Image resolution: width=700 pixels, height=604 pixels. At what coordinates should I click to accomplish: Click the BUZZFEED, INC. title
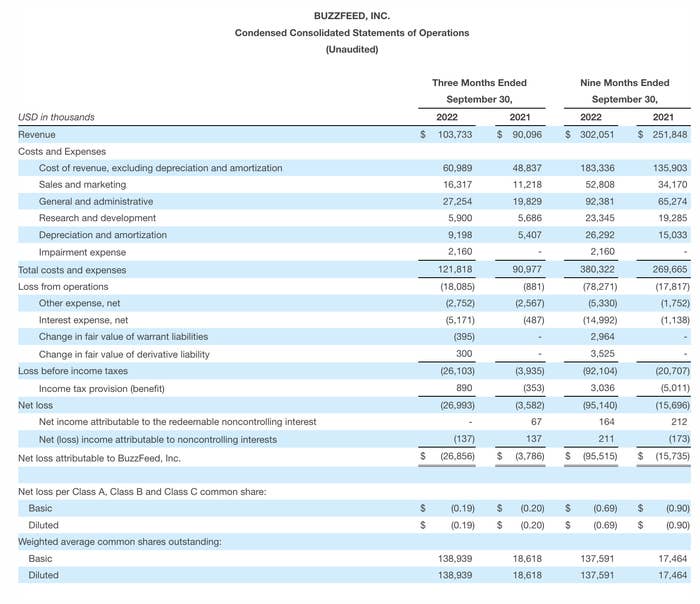click(352, 16)
